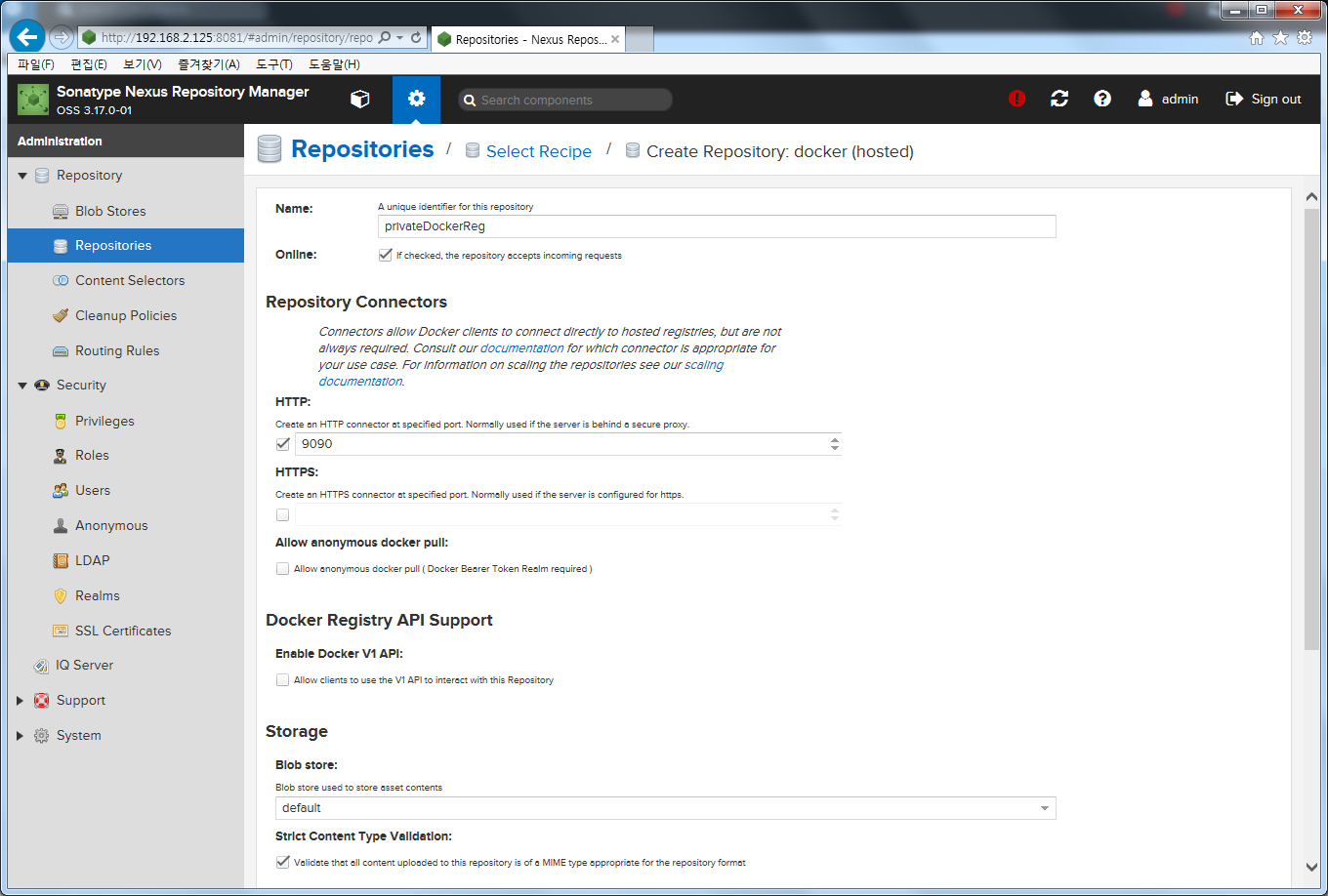1328x896 pixels.
Task: Click the admin user icon
Action: (x=1145, y=99)
